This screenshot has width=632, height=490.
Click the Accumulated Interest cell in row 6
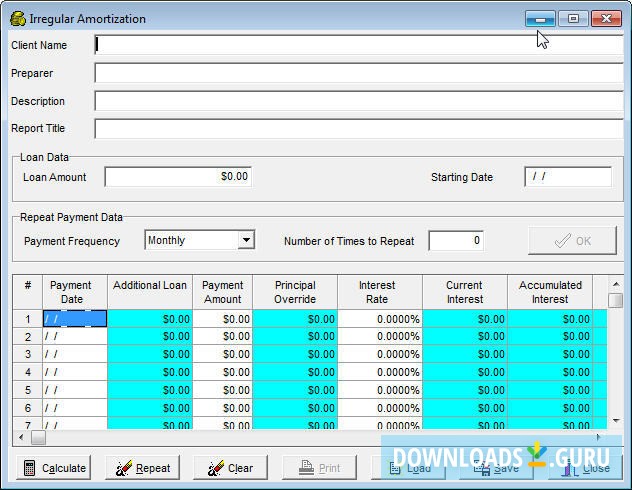click(x=550, y=408)
